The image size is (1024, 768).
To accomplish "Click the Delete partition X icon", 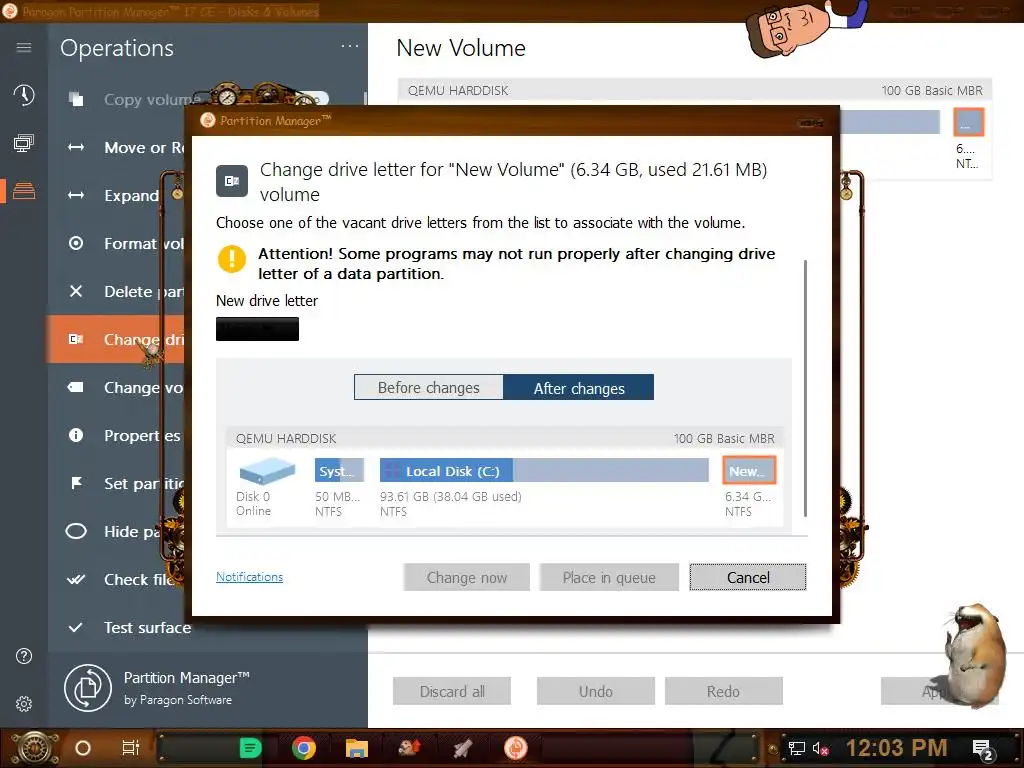I will pyautogui.click(x=76, y=291).
